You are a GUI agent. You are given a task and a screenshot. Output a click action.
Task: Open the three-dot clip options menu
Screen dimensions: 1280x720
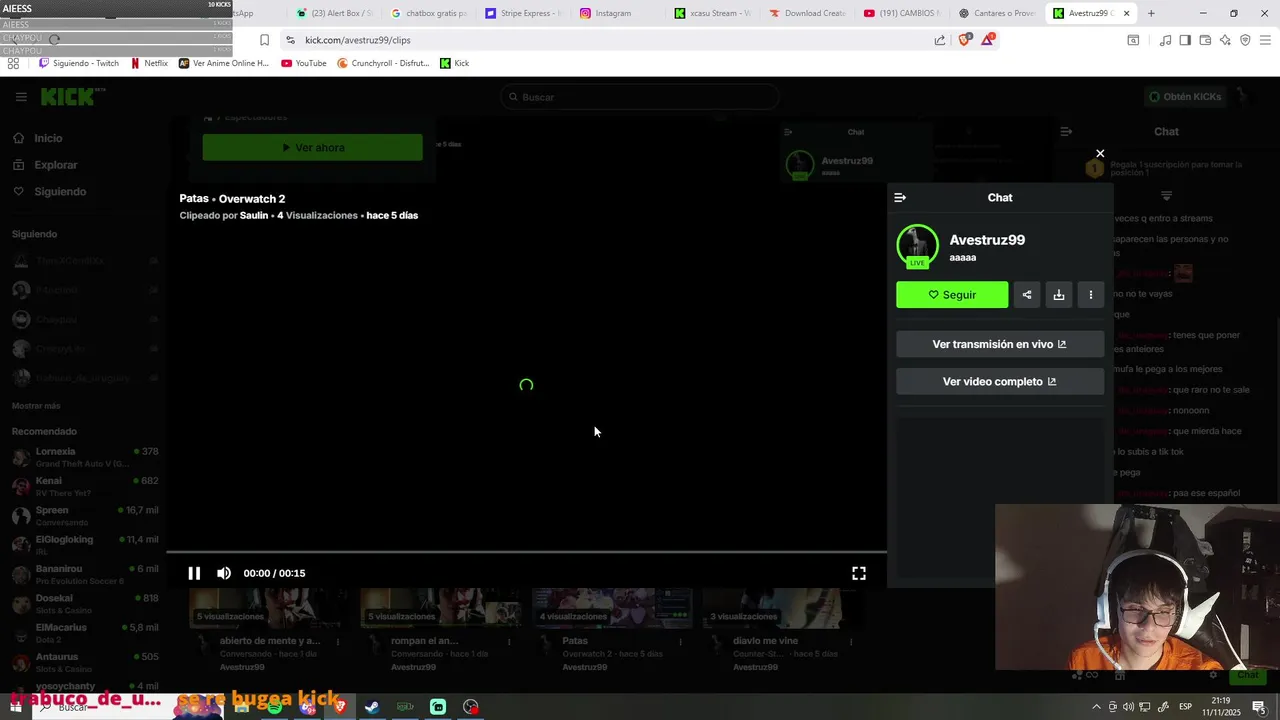[x=1091, y=295]
